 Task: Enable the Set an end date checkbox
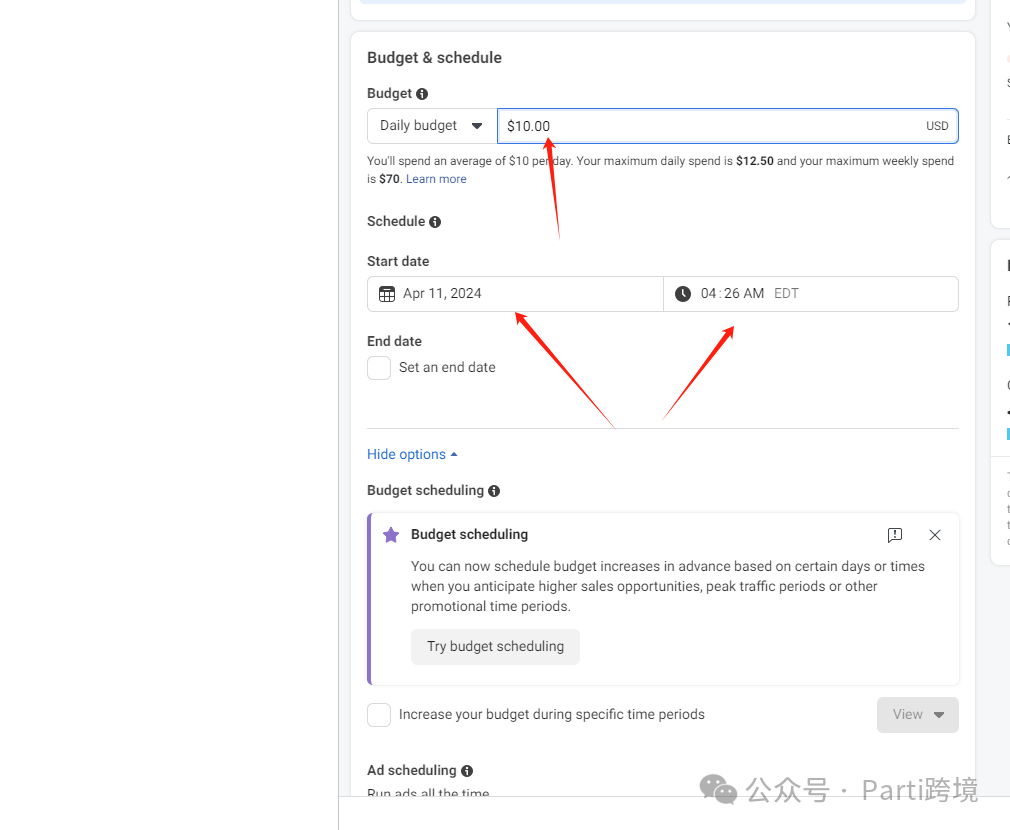click(x=379, y=368)
